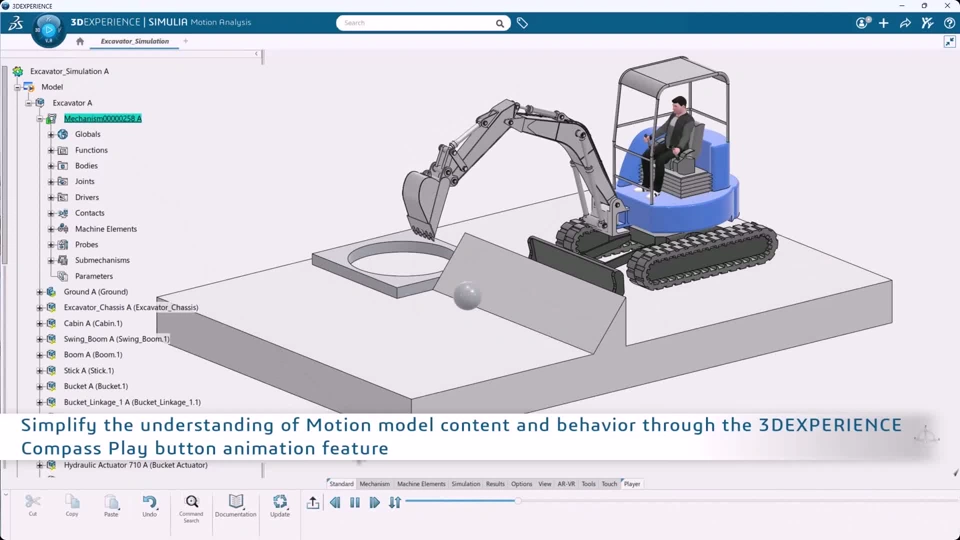Viewport: 960px width, 540px height.
Task: Open the Machine Elements toolbar tab
Action: (x=421, y=484)
